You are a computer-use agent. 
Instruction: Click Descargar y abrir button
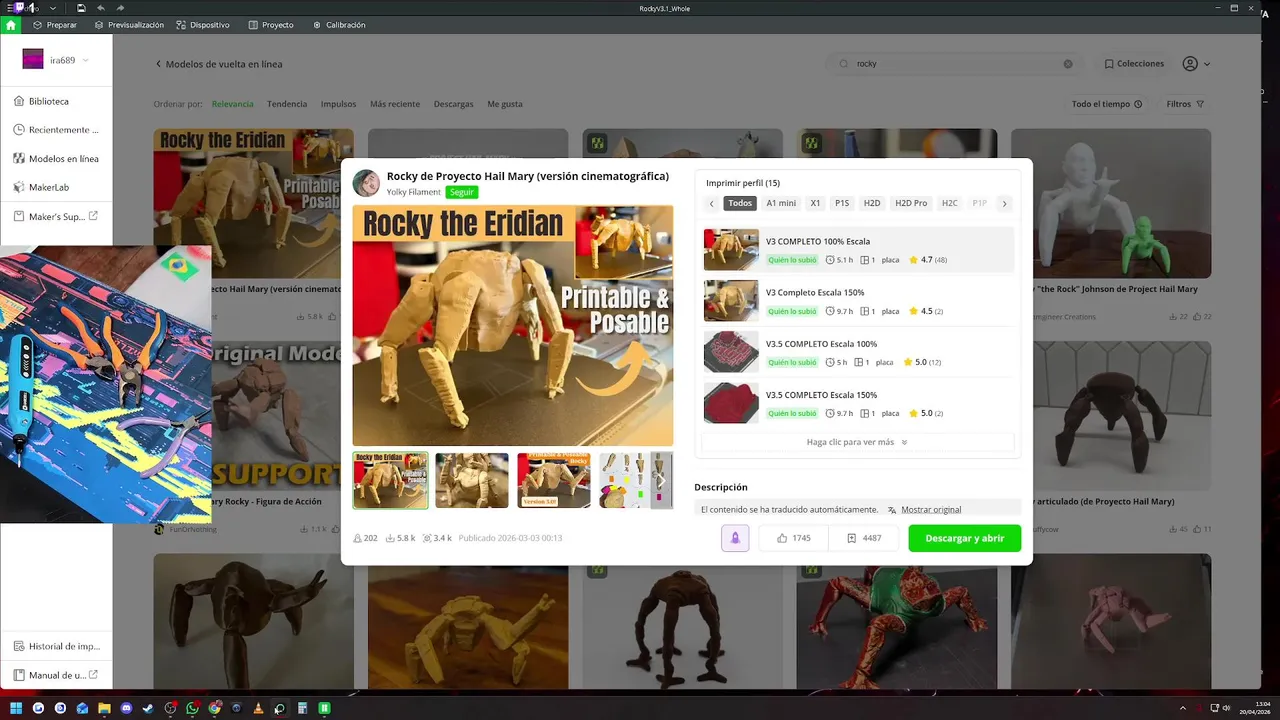point(965,538)
